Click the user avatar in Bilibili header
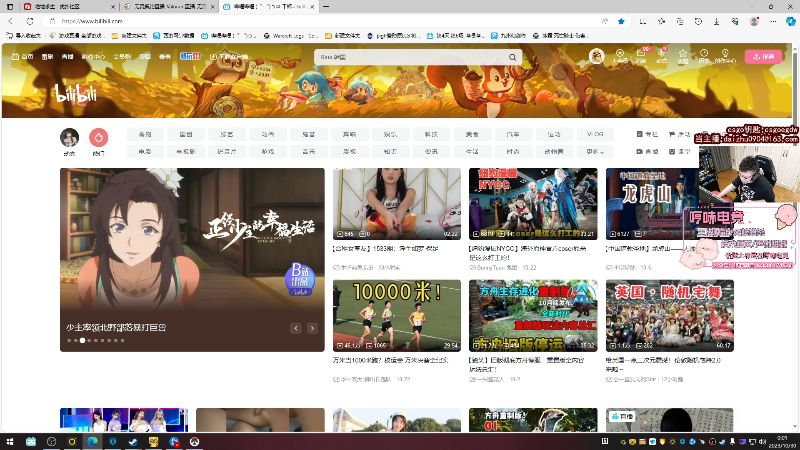Screen dimensions: 800x450 596,56
